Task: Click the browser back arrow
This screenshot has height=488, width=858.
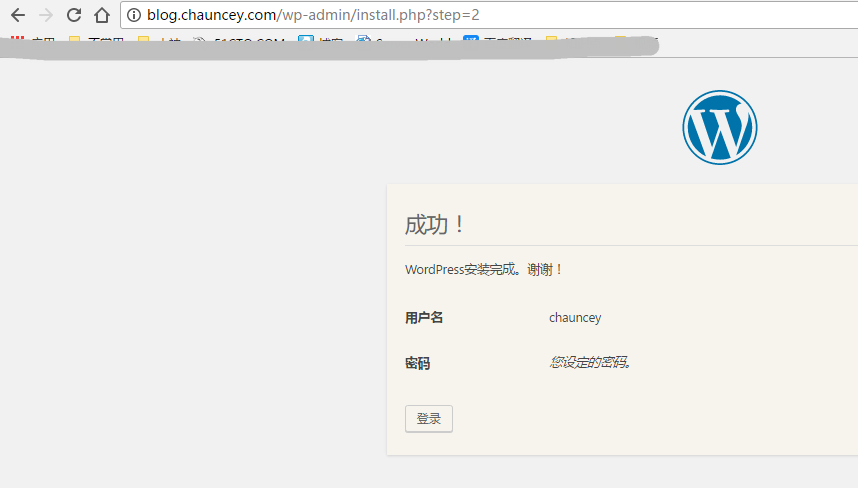Action: pyautogui.click(x=18, y=15)
